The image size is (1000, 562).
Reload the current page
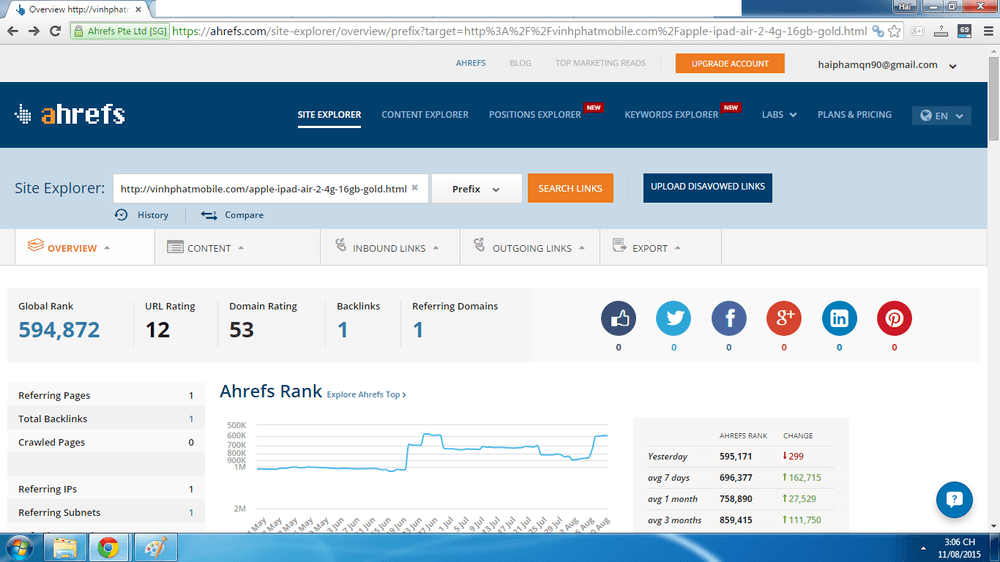coord(55,31)
